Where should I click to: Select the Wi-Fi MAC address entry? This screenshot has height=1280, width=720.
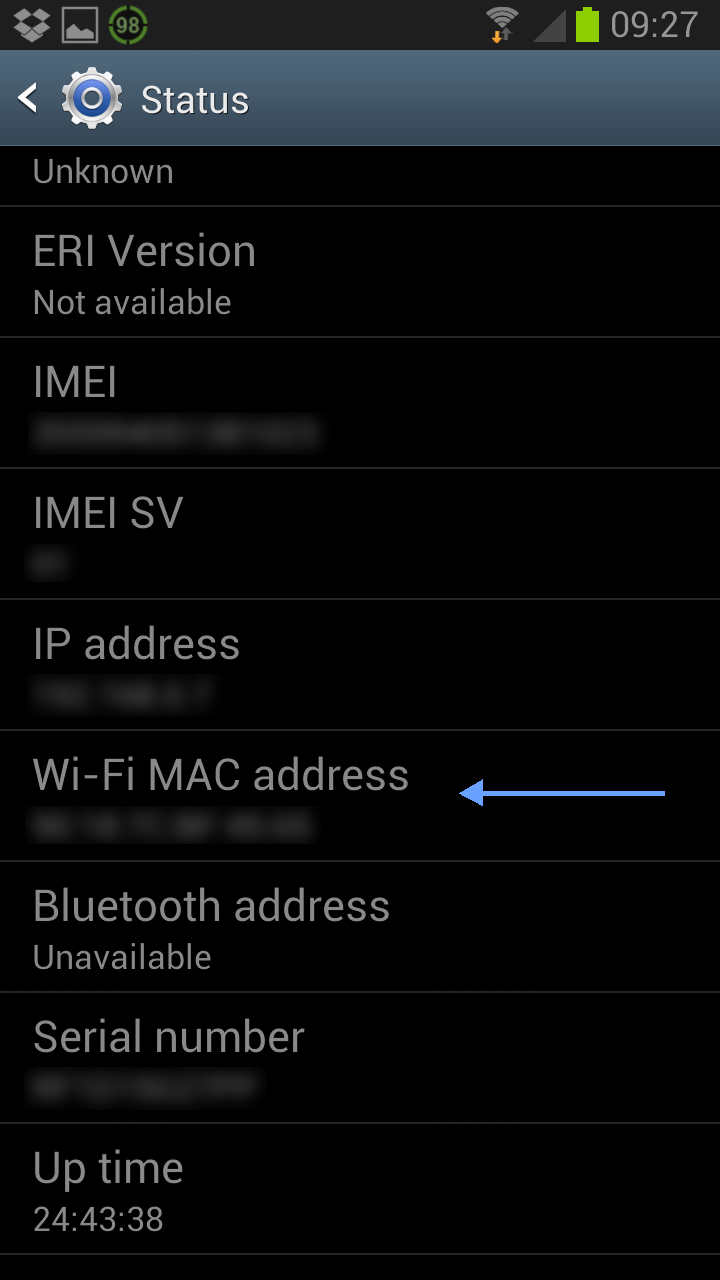point(360,797)
